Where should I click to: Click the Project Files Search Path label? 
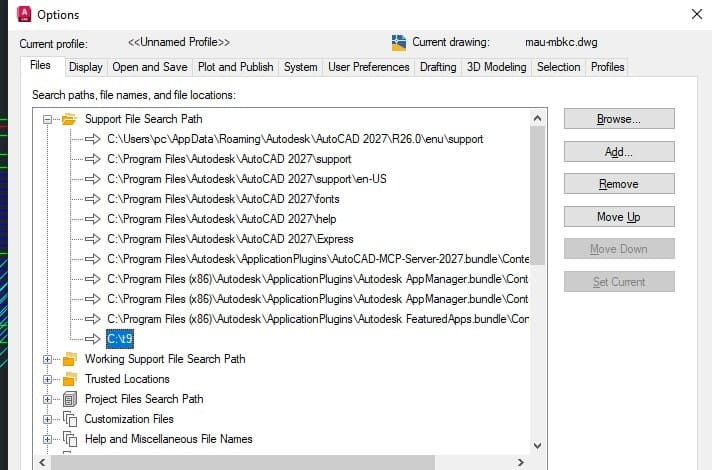tap(144, 399)
